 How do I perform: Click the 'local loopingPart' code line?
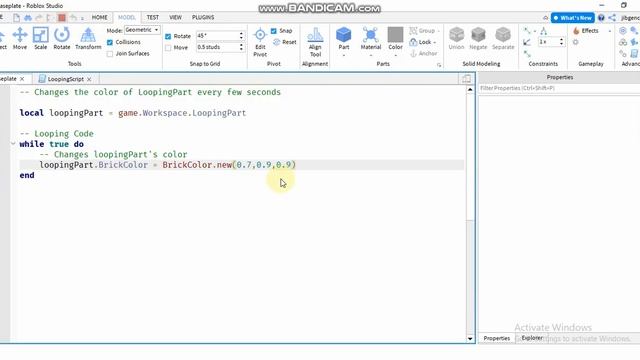click(x=133, y=113)
